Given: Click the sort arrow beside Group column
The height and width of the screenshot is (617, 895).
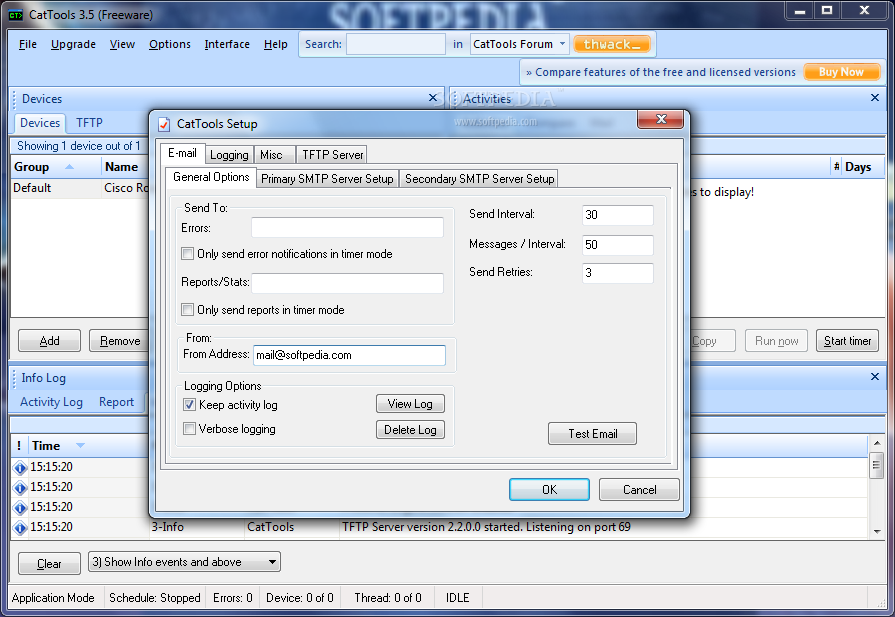Looking at the screenshot, I should click(69, 167).
